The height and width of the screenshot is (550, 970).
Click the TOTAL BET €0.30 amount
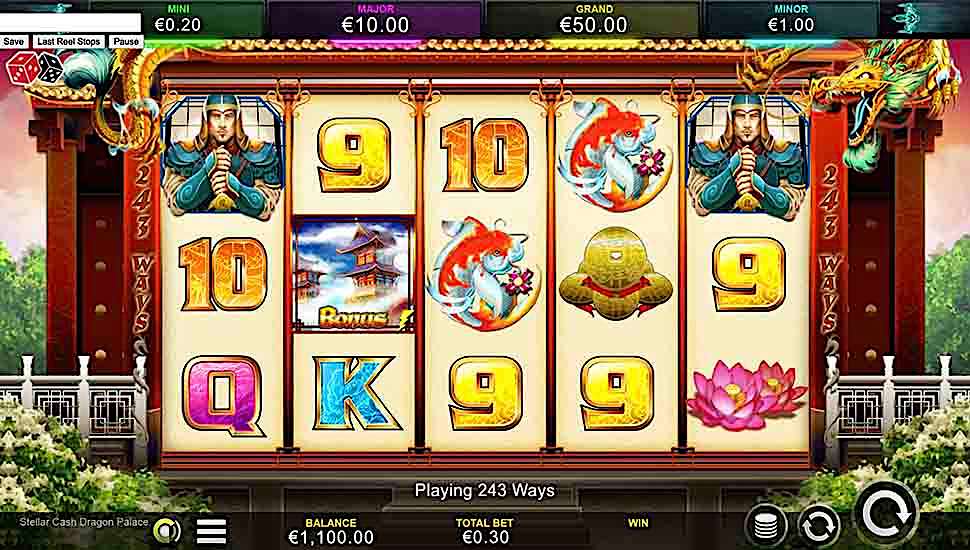coord(486,537)
